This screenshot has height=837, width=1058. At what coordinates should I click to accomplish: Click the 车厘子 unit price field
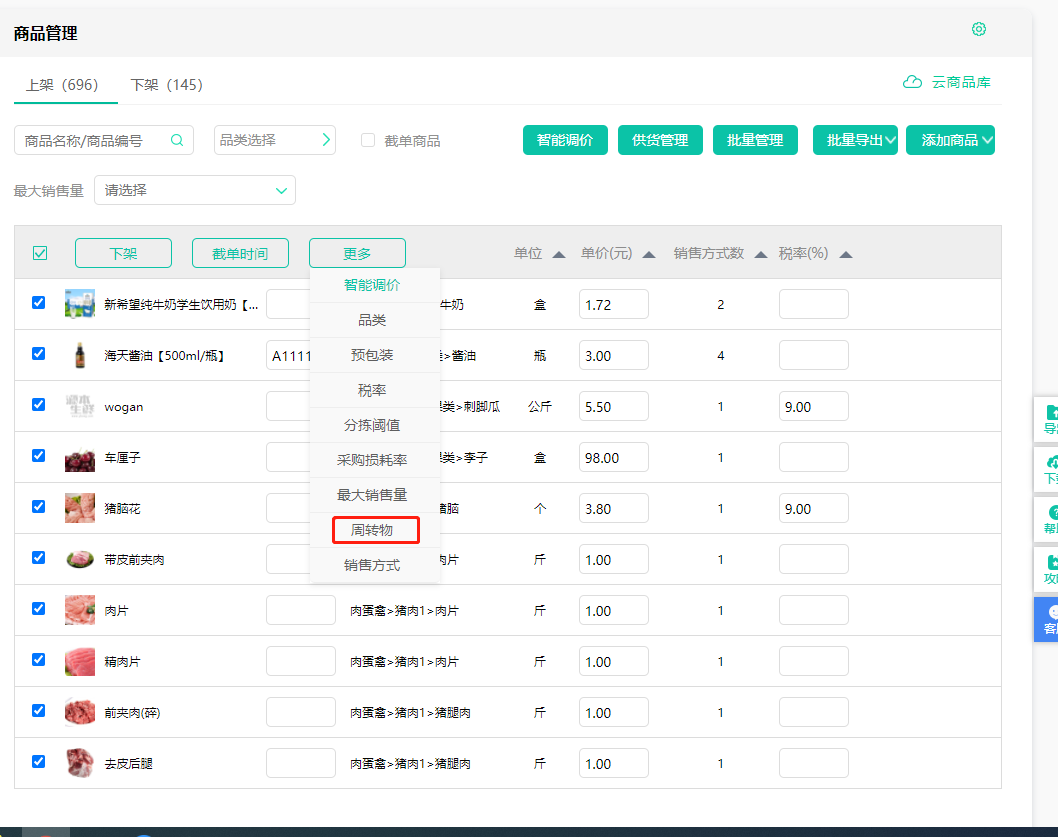click(613, 458)
